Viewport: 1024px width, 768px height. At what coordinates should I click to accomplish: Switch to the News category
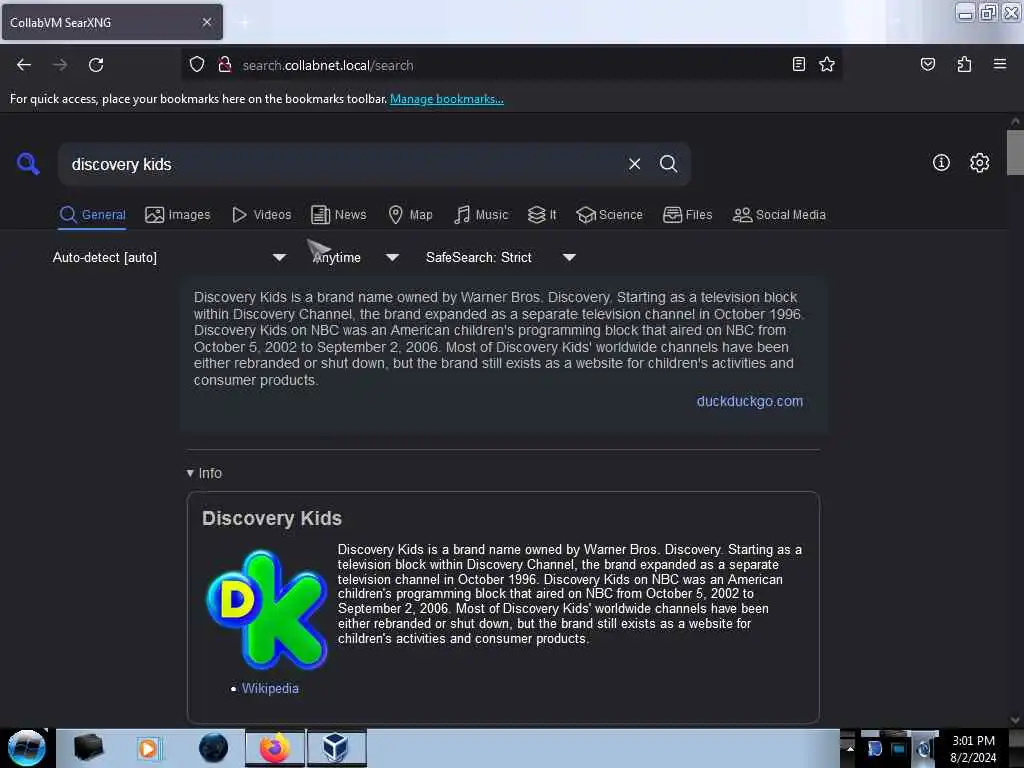339,215
